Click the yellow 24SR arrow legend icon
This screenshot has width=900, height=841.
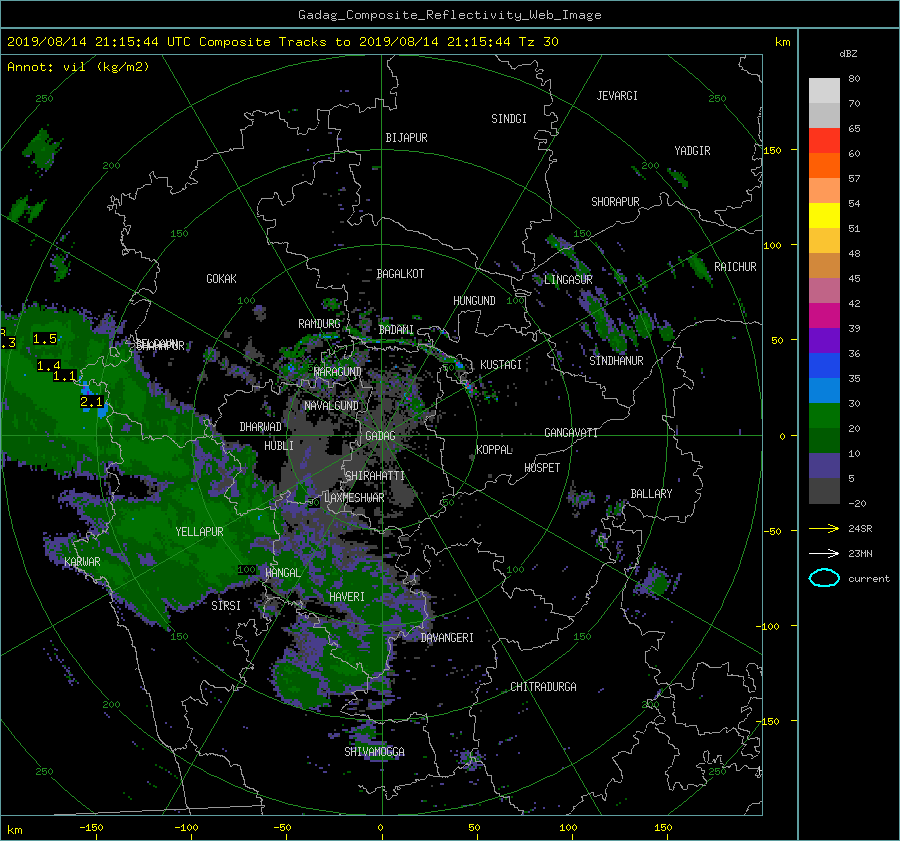coord(824,529)
